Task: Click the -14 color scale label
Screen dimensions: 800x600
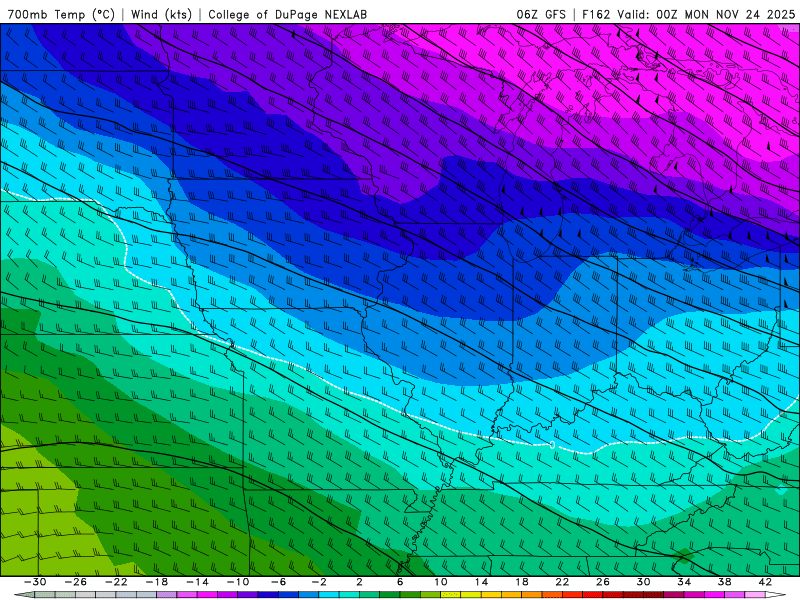Action: (197, 582)
